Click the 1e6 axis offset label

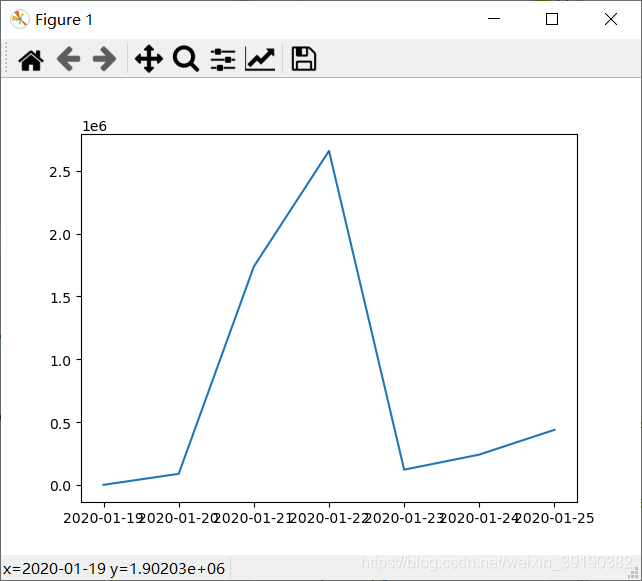95,126
